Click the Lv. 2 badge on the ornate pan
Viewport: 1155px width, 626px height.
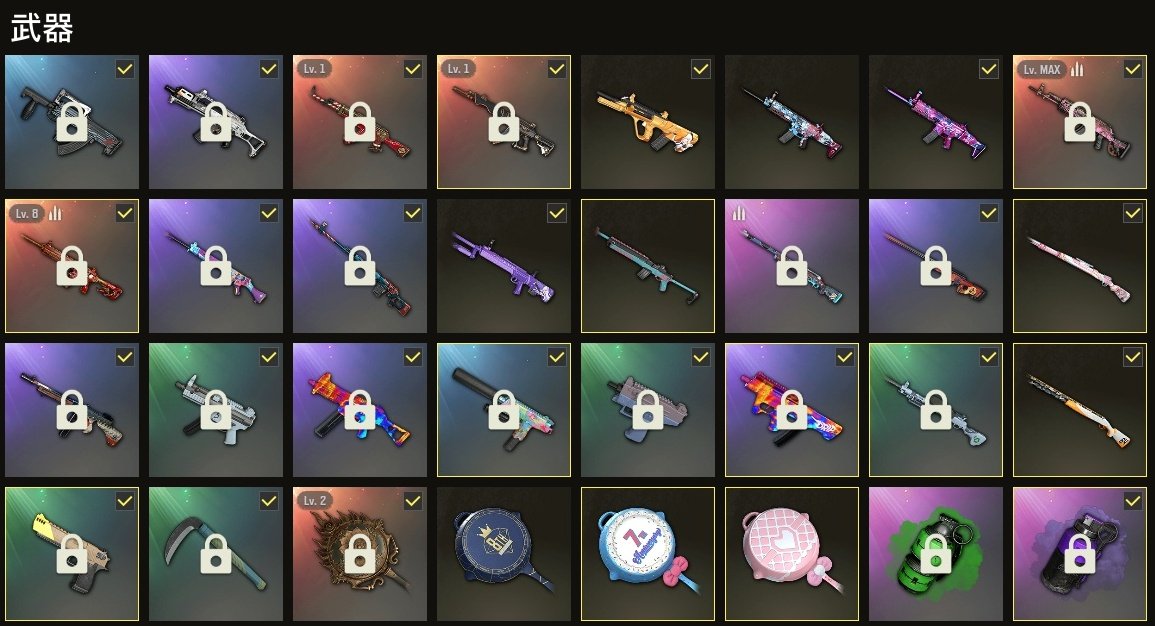pos(315,501)
